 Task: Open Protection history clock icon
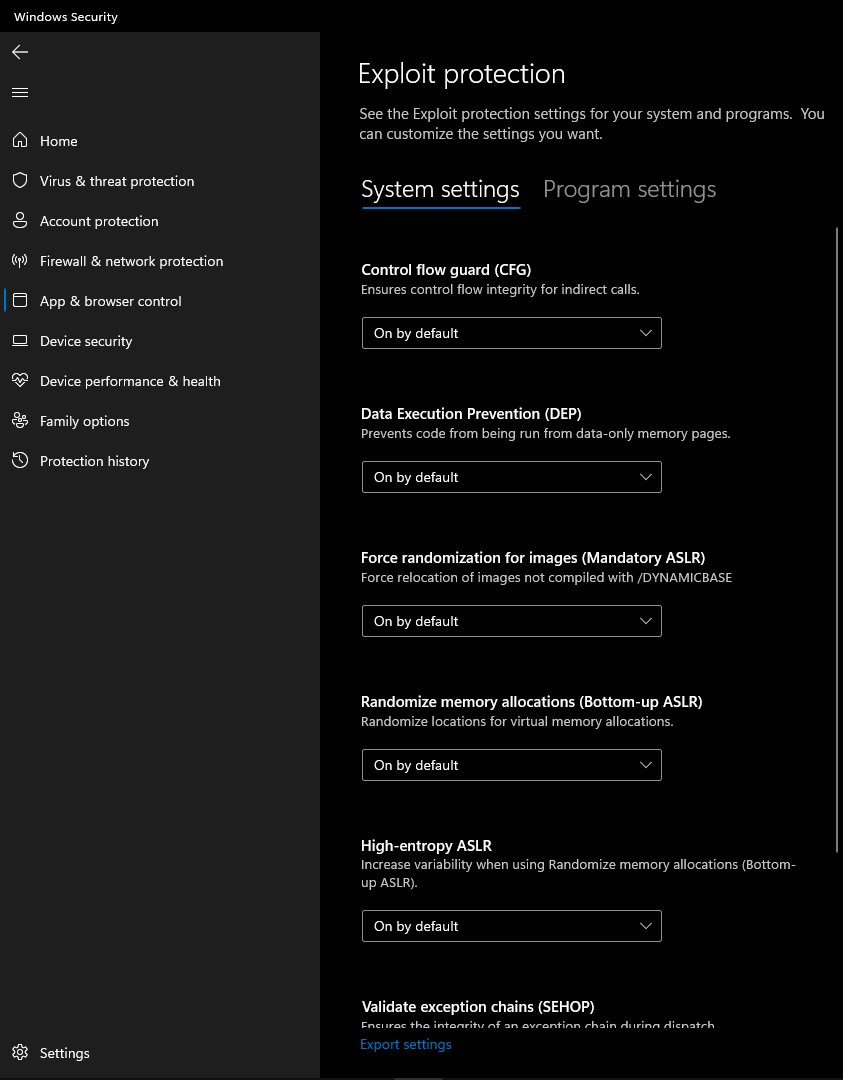[x=20, y=461]
